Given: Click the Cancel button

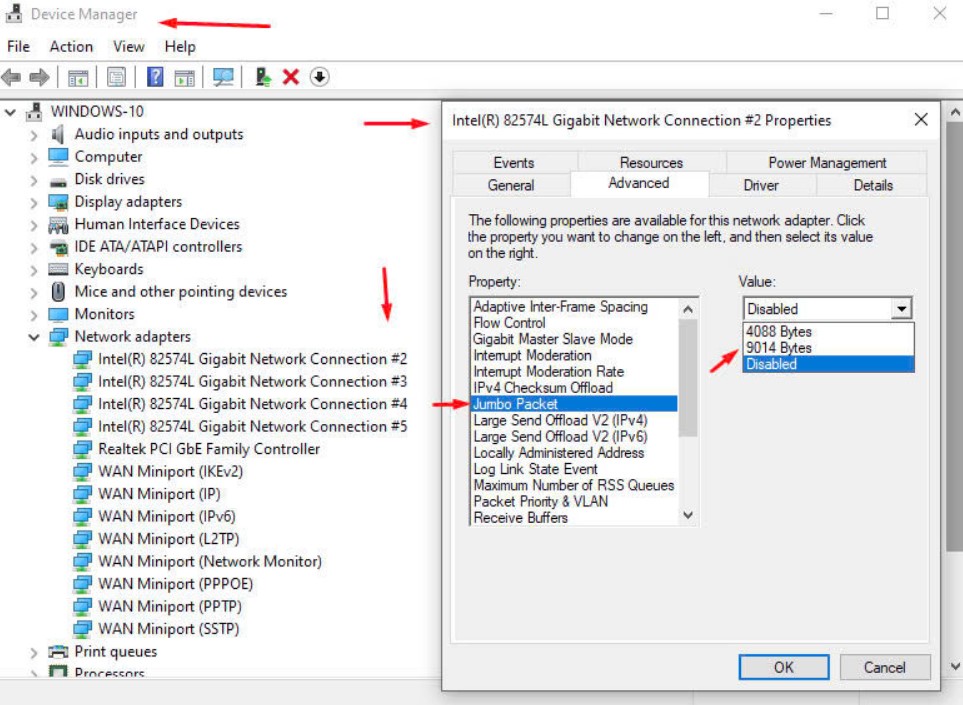Looking at the screenshot, I should [x=884, y=667].
